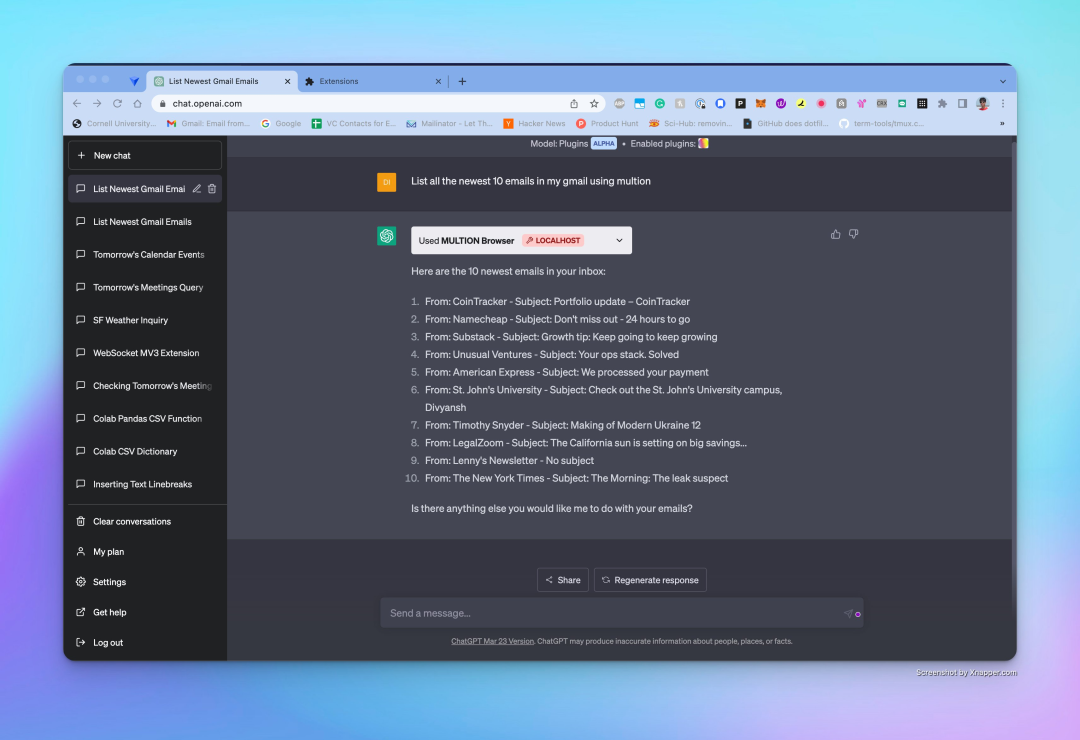Open the VC Contacts bookmark
Image resolution: width=1080 pixels, height=740 pixels.
(354, 123)
